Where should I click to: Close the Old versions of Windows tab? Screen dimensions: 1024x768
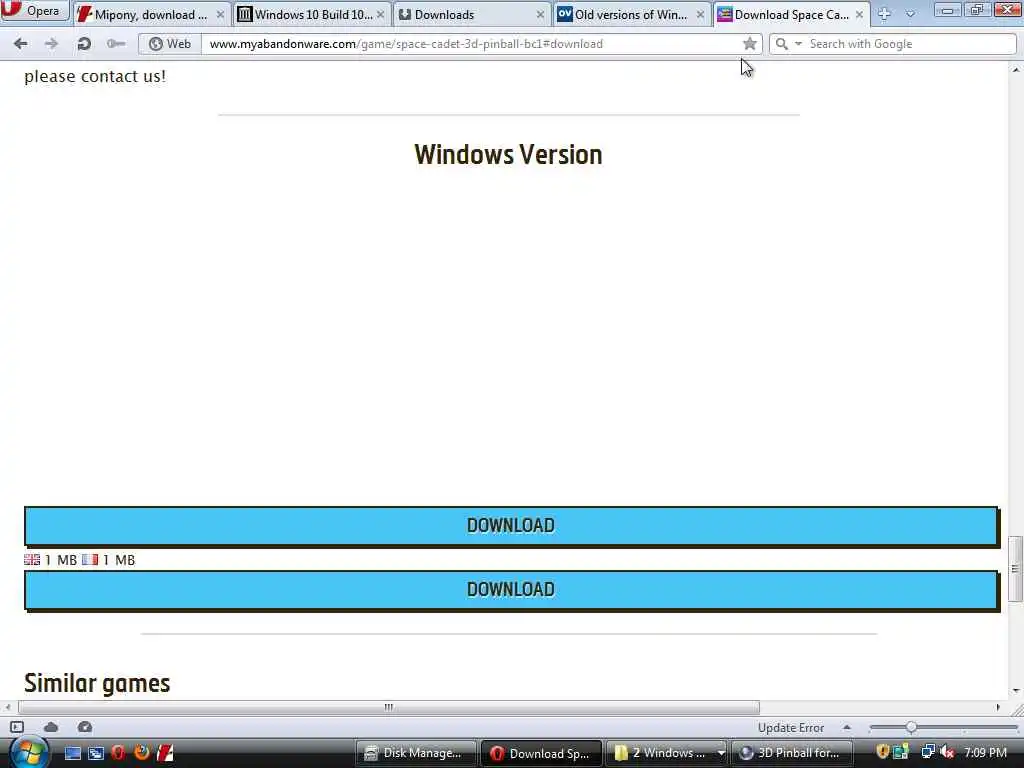[x=700, y=14]
